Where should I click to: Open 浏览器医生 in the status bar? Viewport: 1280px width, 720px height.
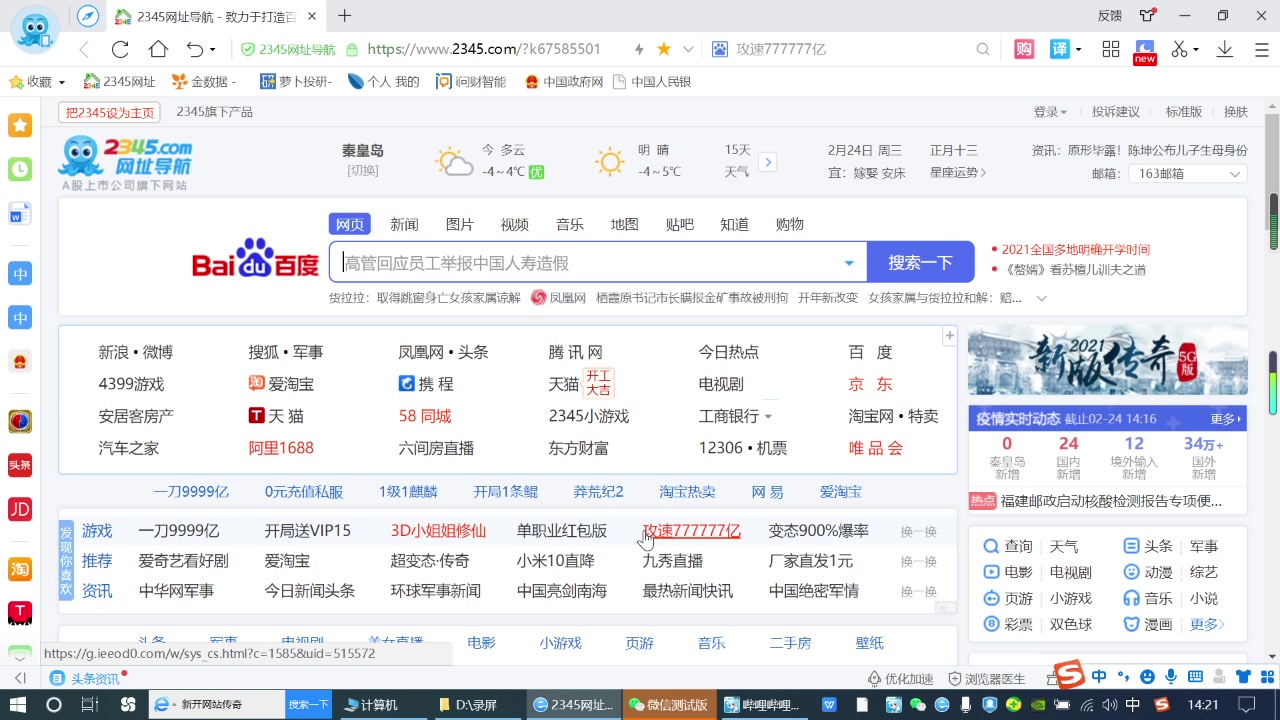(987, 678)
